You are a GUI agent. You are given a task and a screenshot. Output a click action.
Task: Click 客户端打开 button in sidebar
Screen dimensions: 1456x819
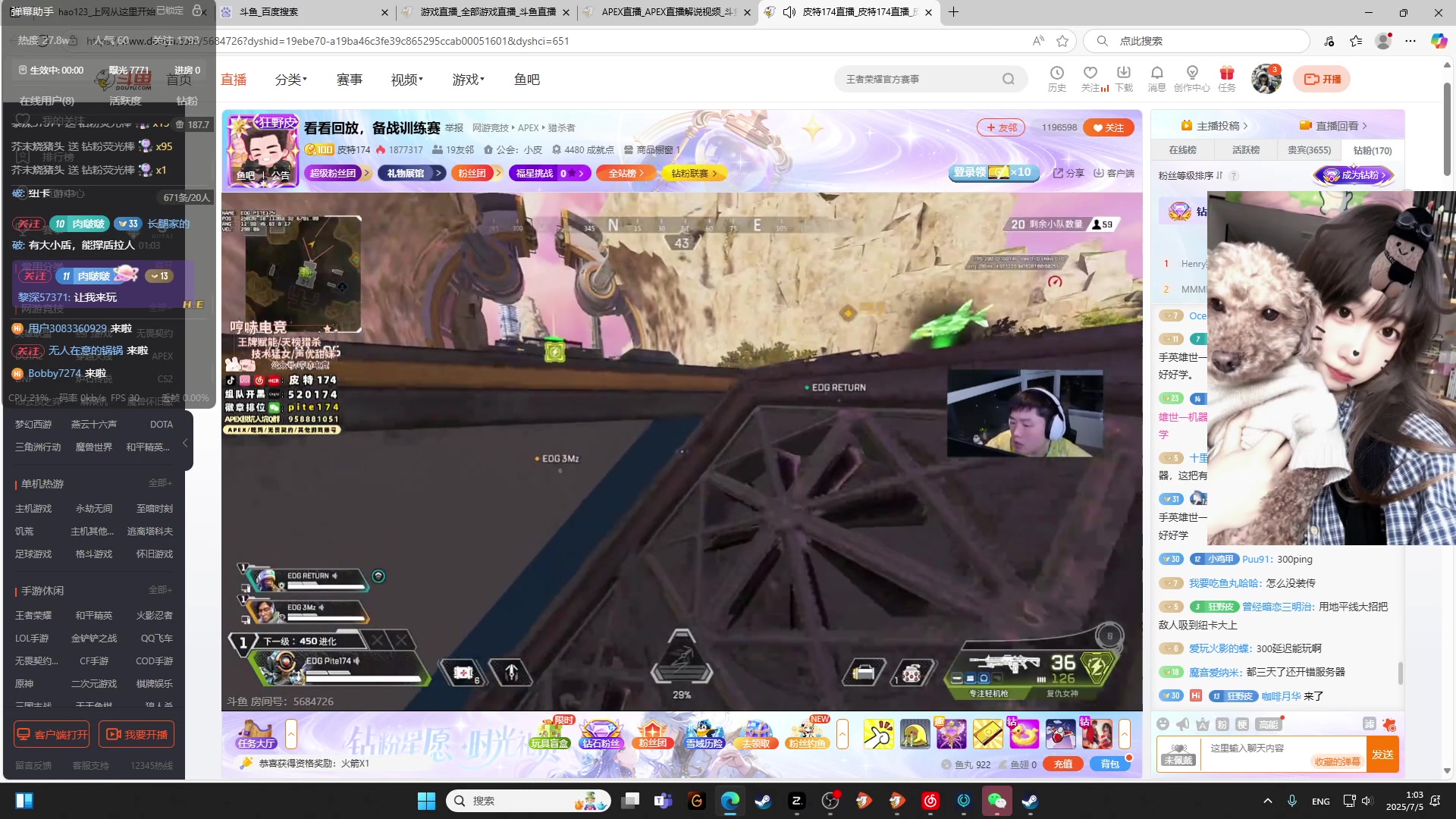point(52,734)
